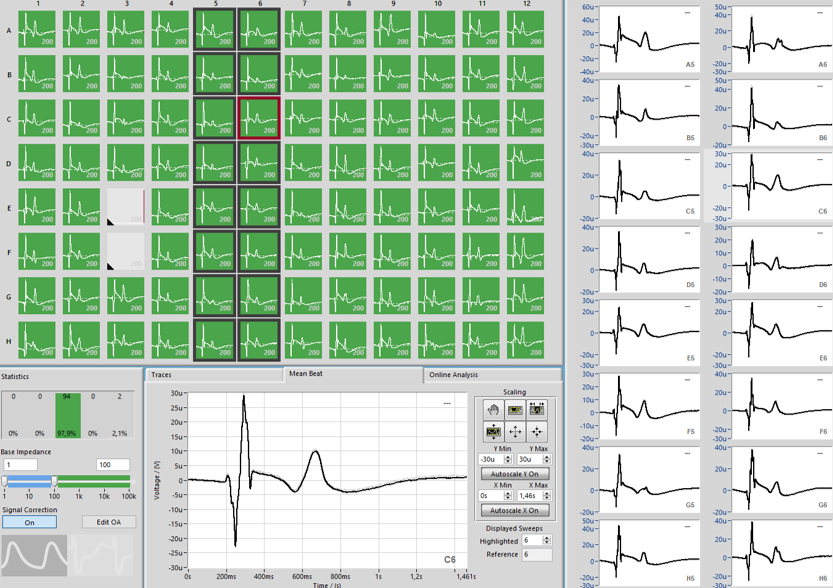This screenshot has height=588, width=833.
Task: Click the Y Min value stepper arrows
Action: point(507,460)
